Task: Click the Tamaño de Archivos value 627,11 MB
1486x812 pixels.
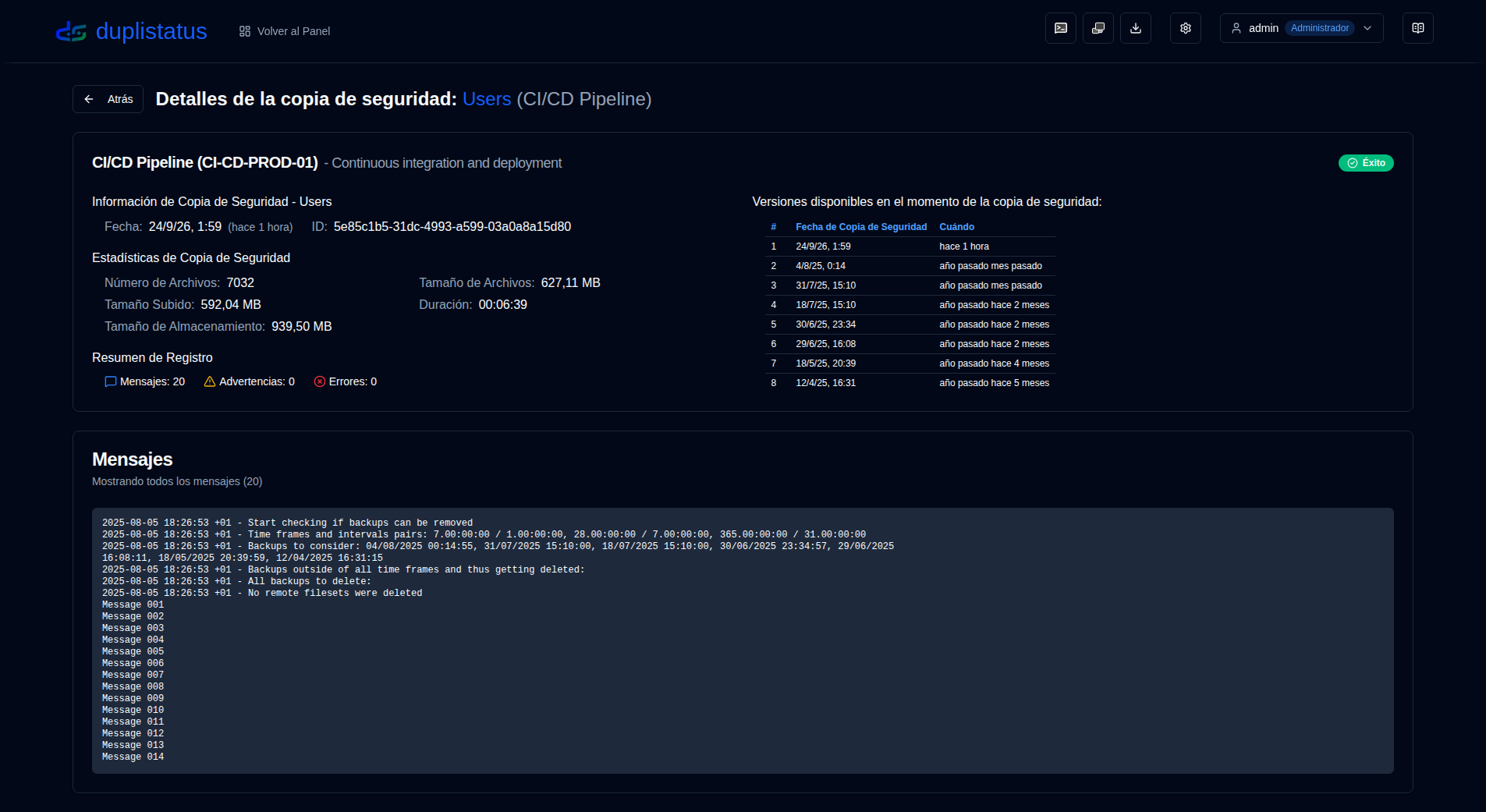Action: point(571,283)
